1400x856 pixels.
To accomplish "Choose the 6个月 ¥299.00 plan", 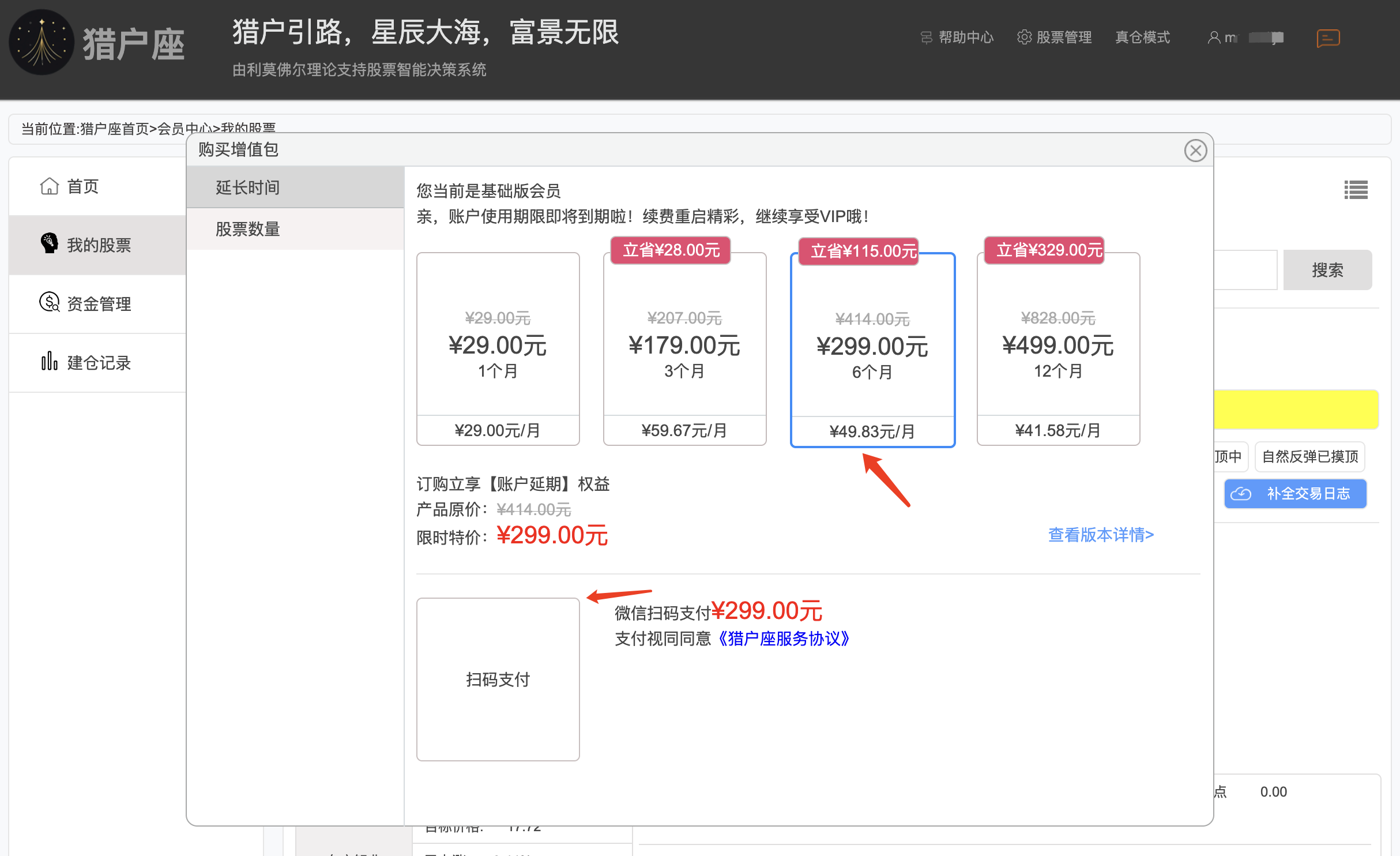I will point(872,350).
